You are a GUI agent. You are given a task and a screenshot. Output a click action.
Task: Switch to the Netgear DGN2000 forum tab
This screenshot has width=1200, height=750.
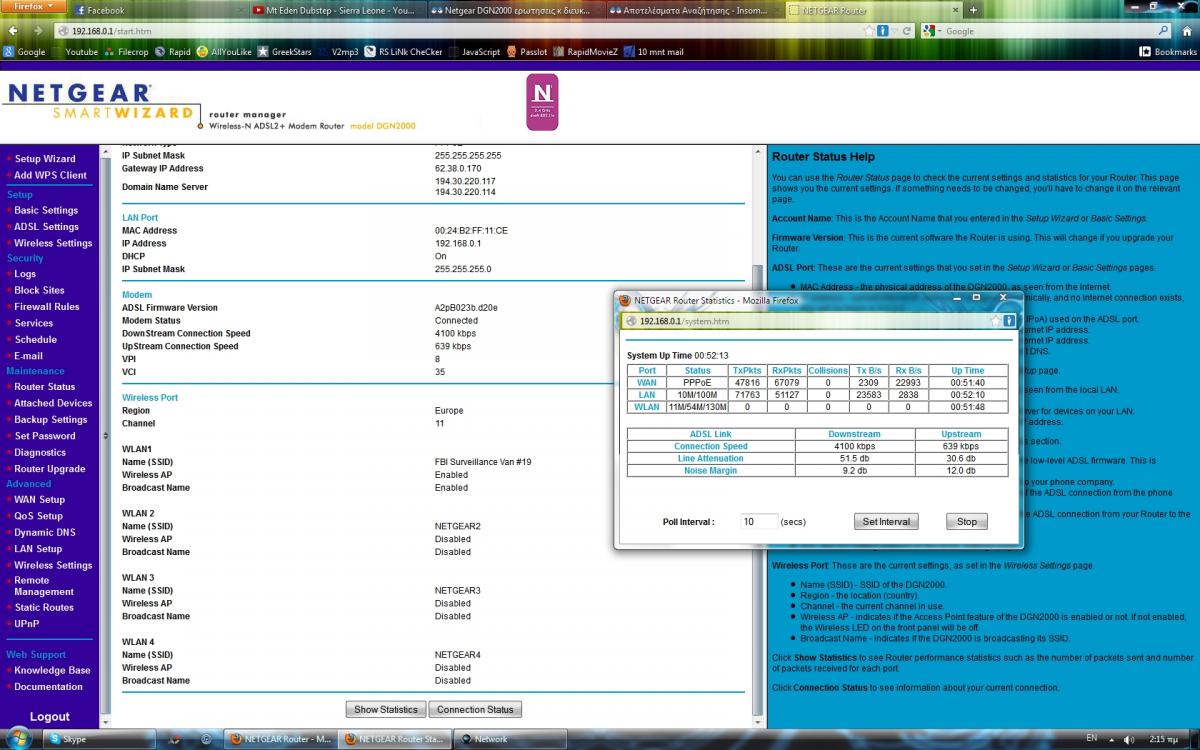pos(515,10)
